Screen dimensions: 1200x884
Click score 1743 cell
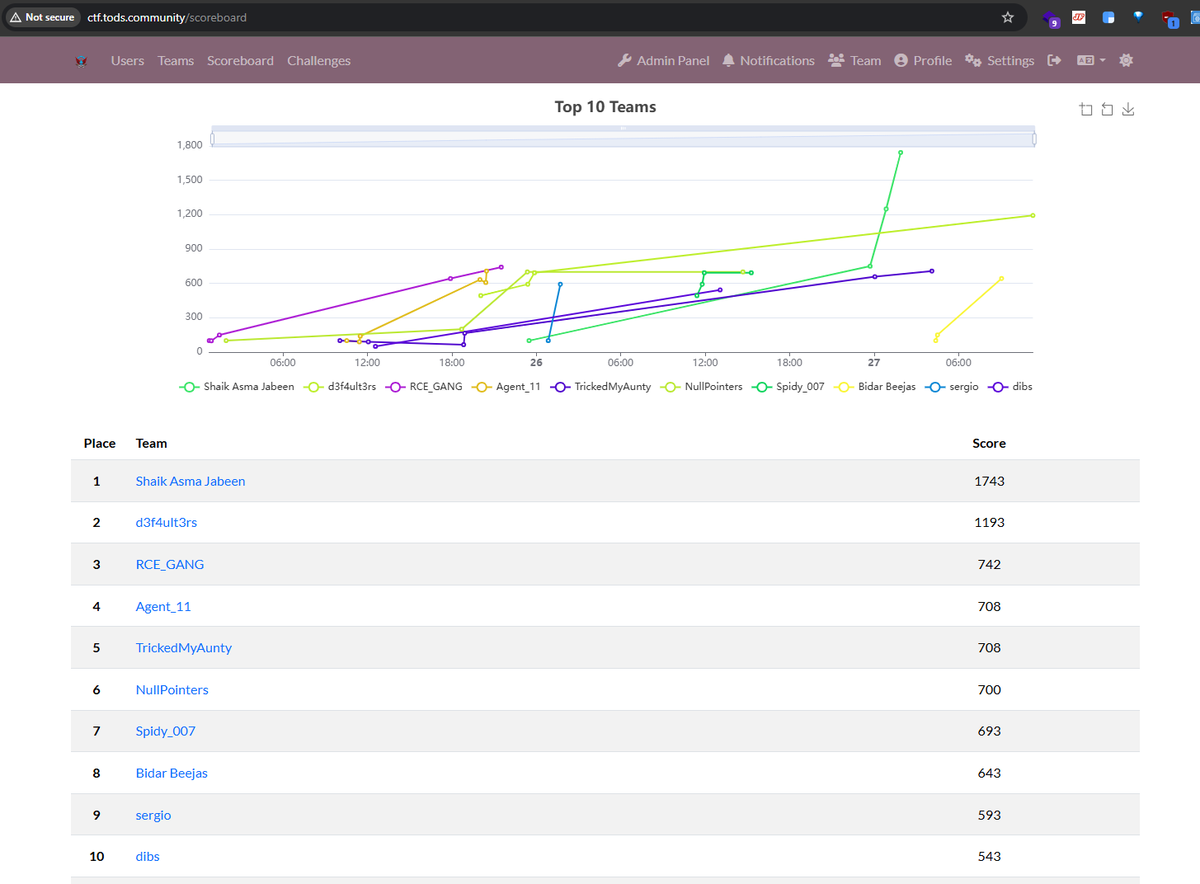click(x=989, y=481)
